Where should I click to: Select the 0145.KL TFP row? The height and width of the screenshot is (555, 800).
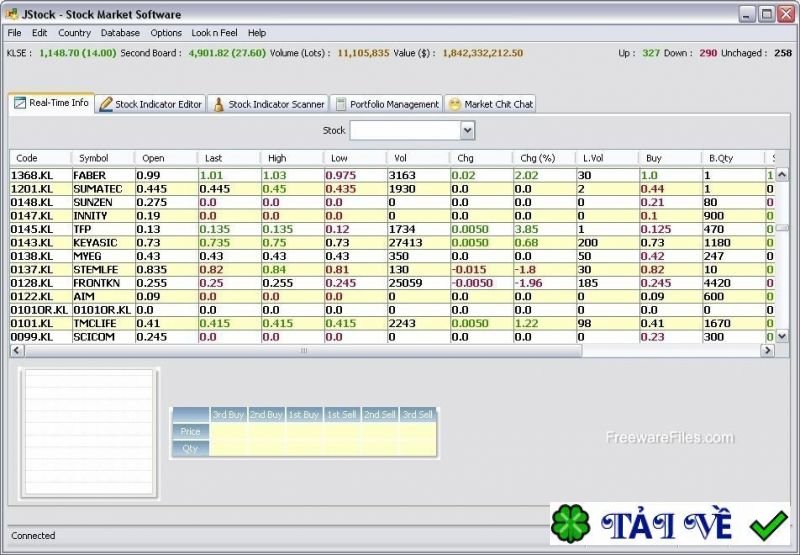pos(392,229)
